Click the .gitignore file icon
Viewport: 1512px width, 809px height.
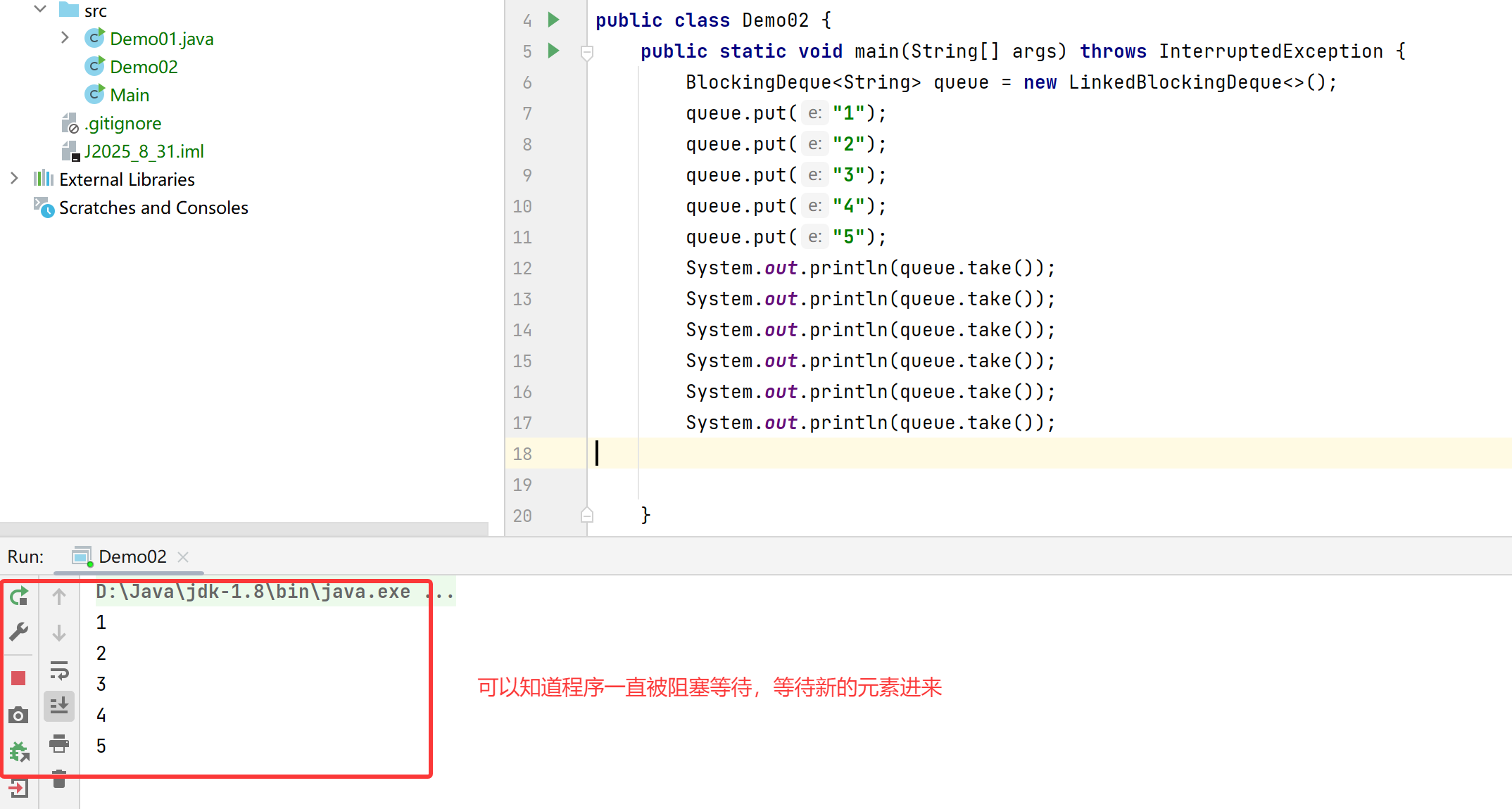(x=70, y=123)
